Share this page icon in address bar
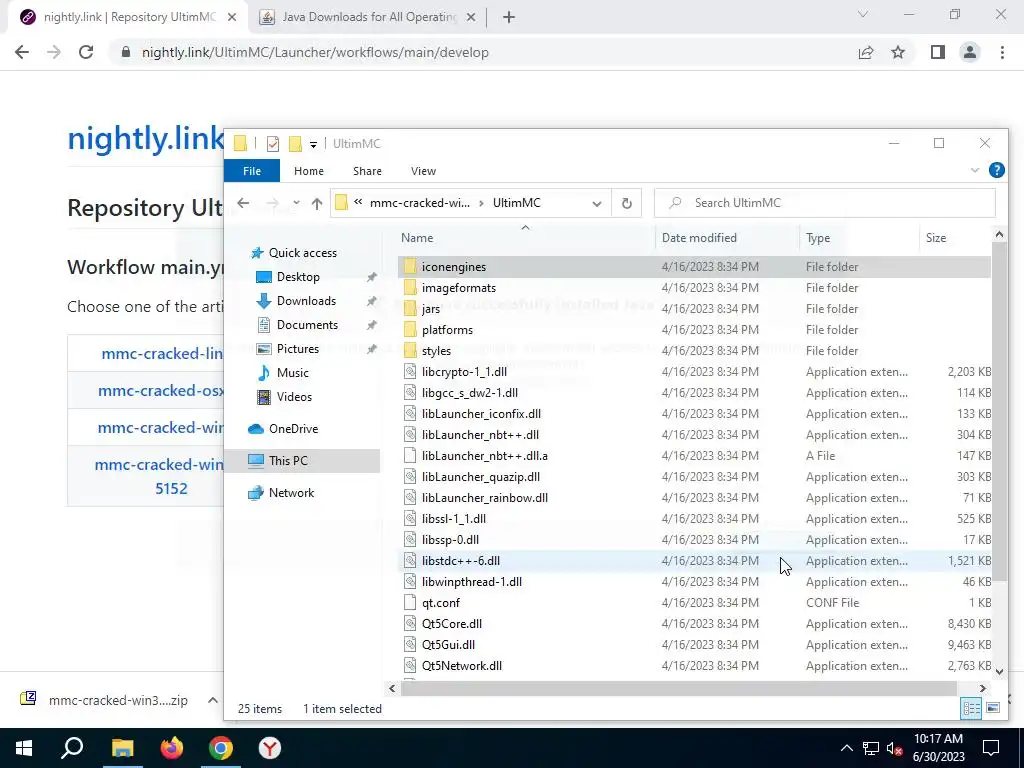This screenshot has height=768, width=1024. [866, 52]
